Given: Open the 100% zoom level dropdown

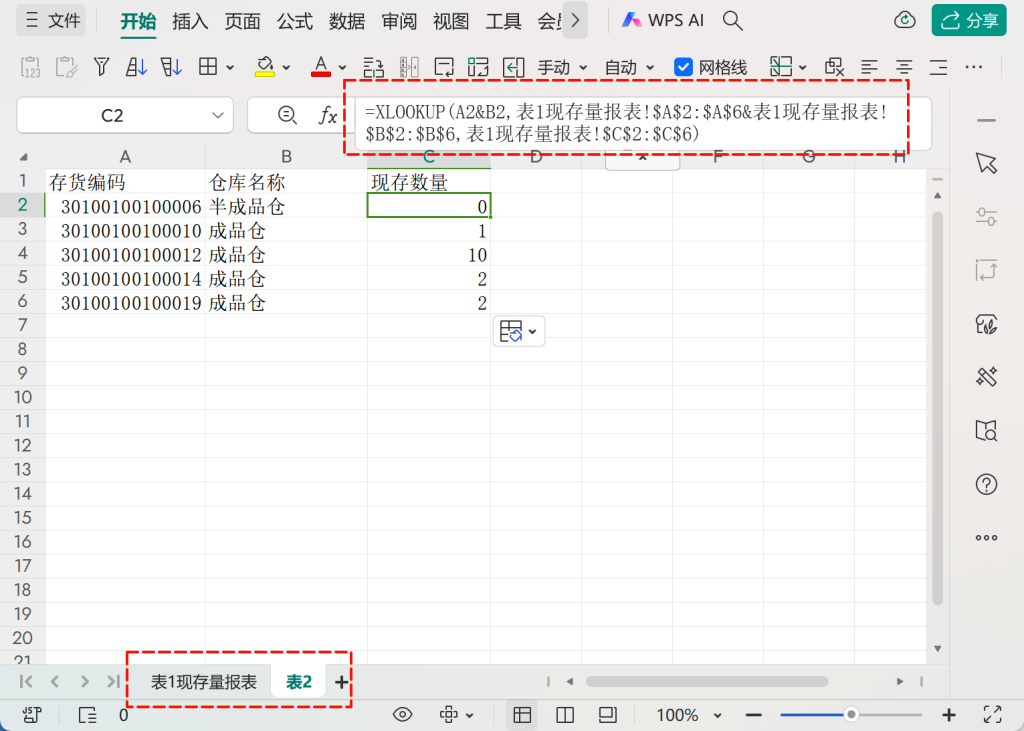Looking at the screenshot, I should tap(689, 715).
